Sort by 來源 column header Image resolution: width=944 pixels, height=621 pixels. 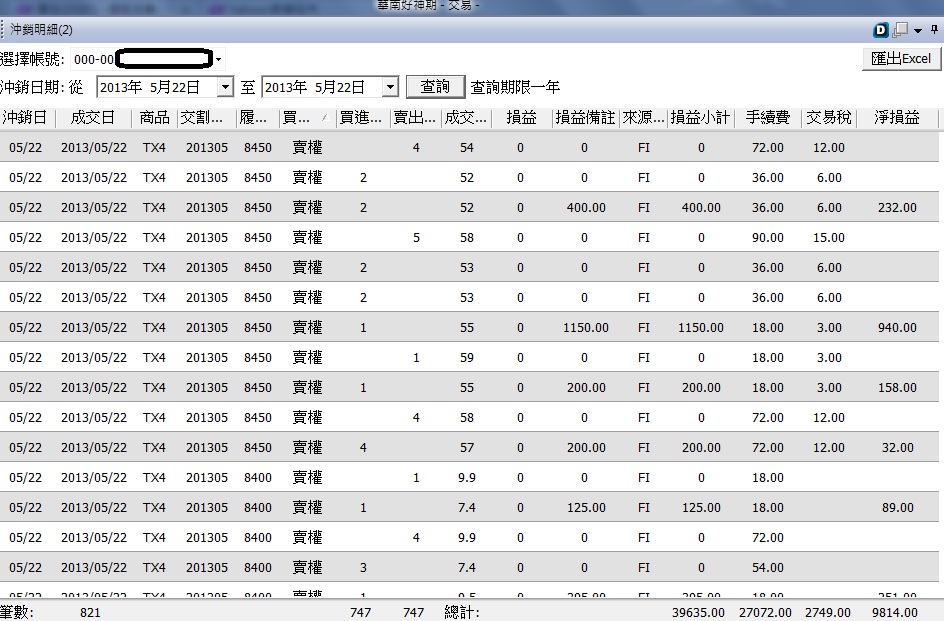click(x=643, y=117)
